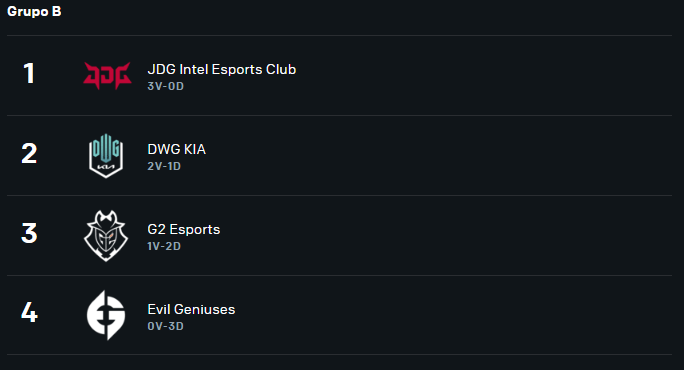
Task: Select empty area of first-place row
Action: [x=480, y=75]
